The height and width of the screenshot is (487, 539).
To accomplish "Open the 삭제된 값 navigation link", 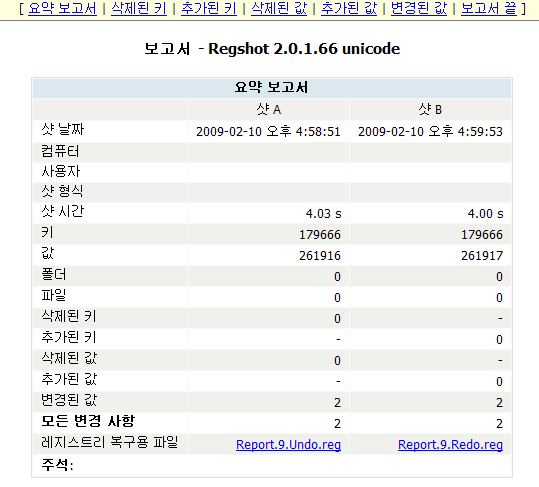I will coord(279,8).
